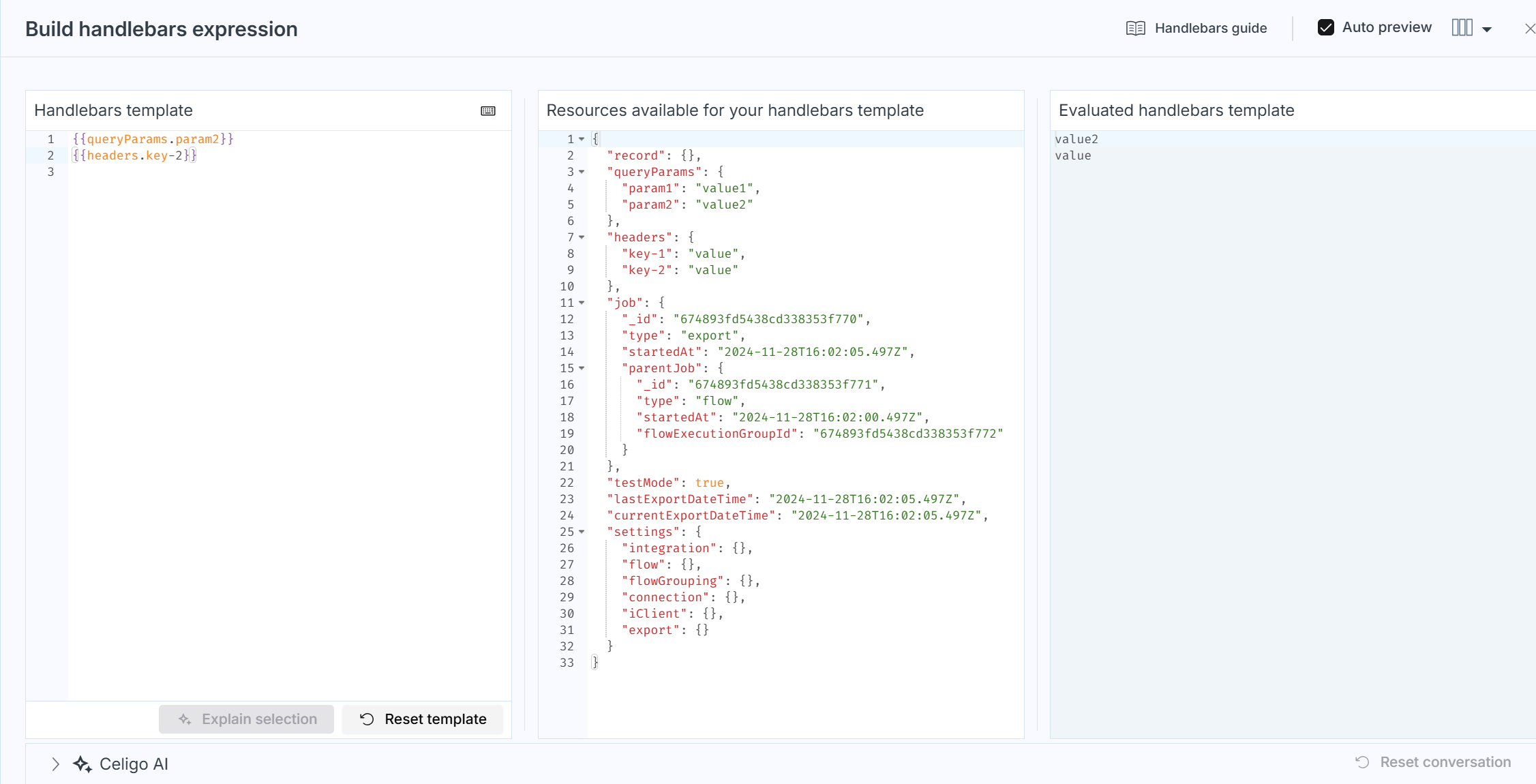The width and height of the screenshot is (1536, 784).
Task: Click the {{queryParams.param2}} template line
Action: coord(153,139)
